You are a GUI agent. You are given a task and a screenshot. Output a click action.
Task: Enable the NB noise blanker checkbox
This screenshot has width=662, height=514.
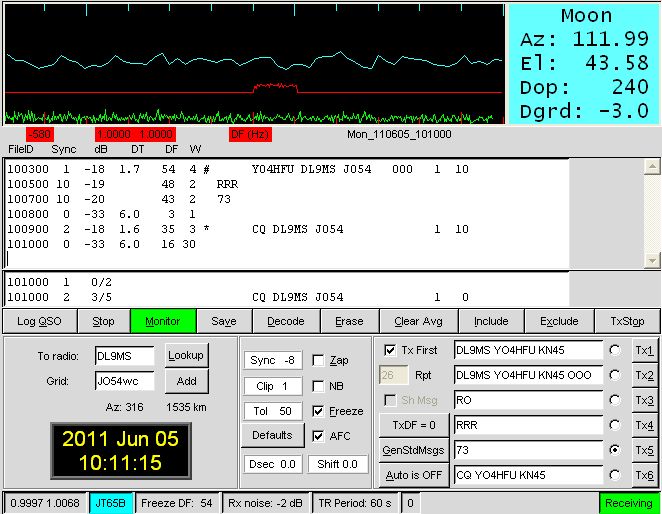tap(318, 386)
